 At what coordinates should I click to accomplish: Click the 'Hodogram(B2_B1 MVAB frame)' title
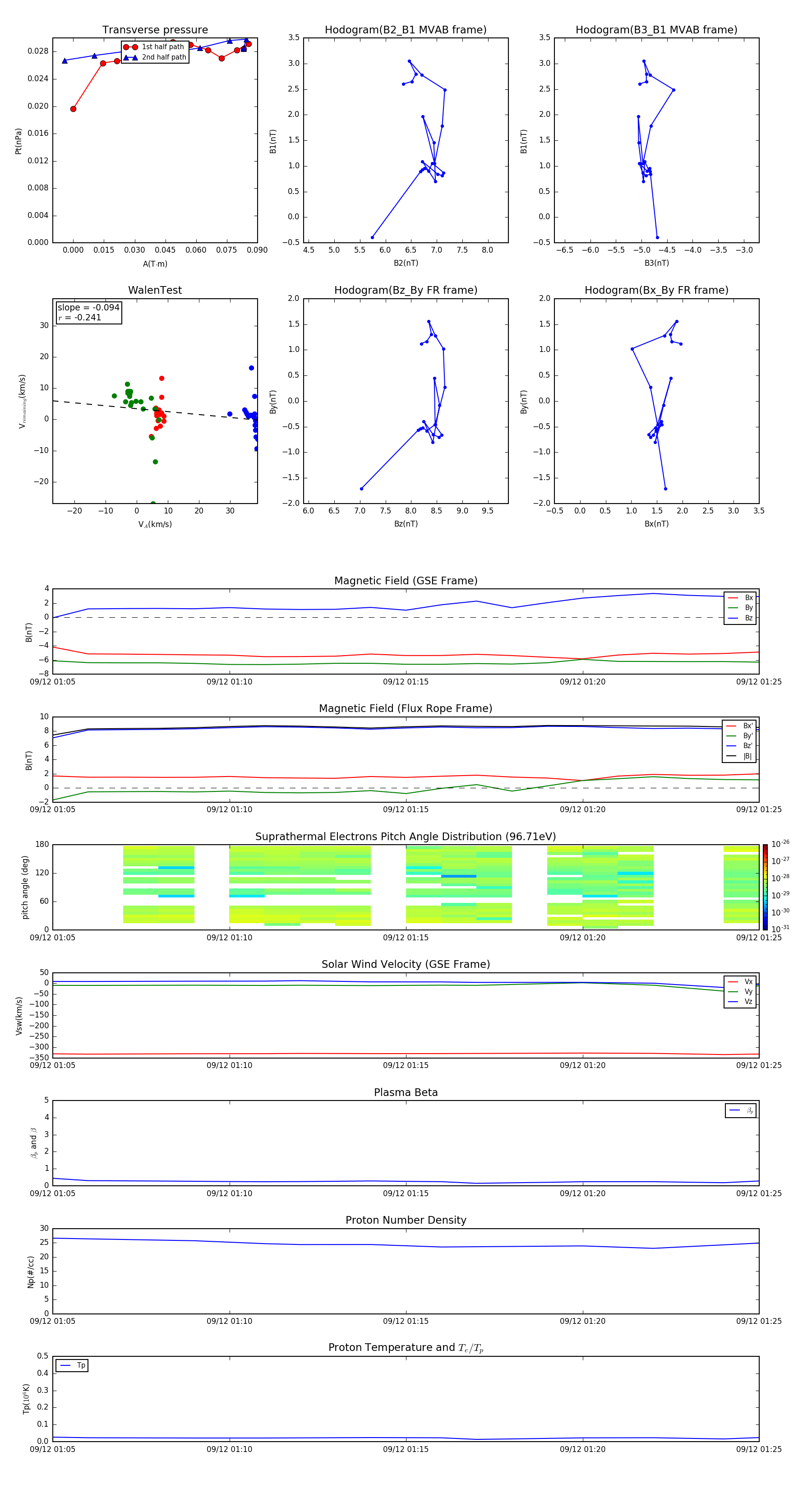406,30
